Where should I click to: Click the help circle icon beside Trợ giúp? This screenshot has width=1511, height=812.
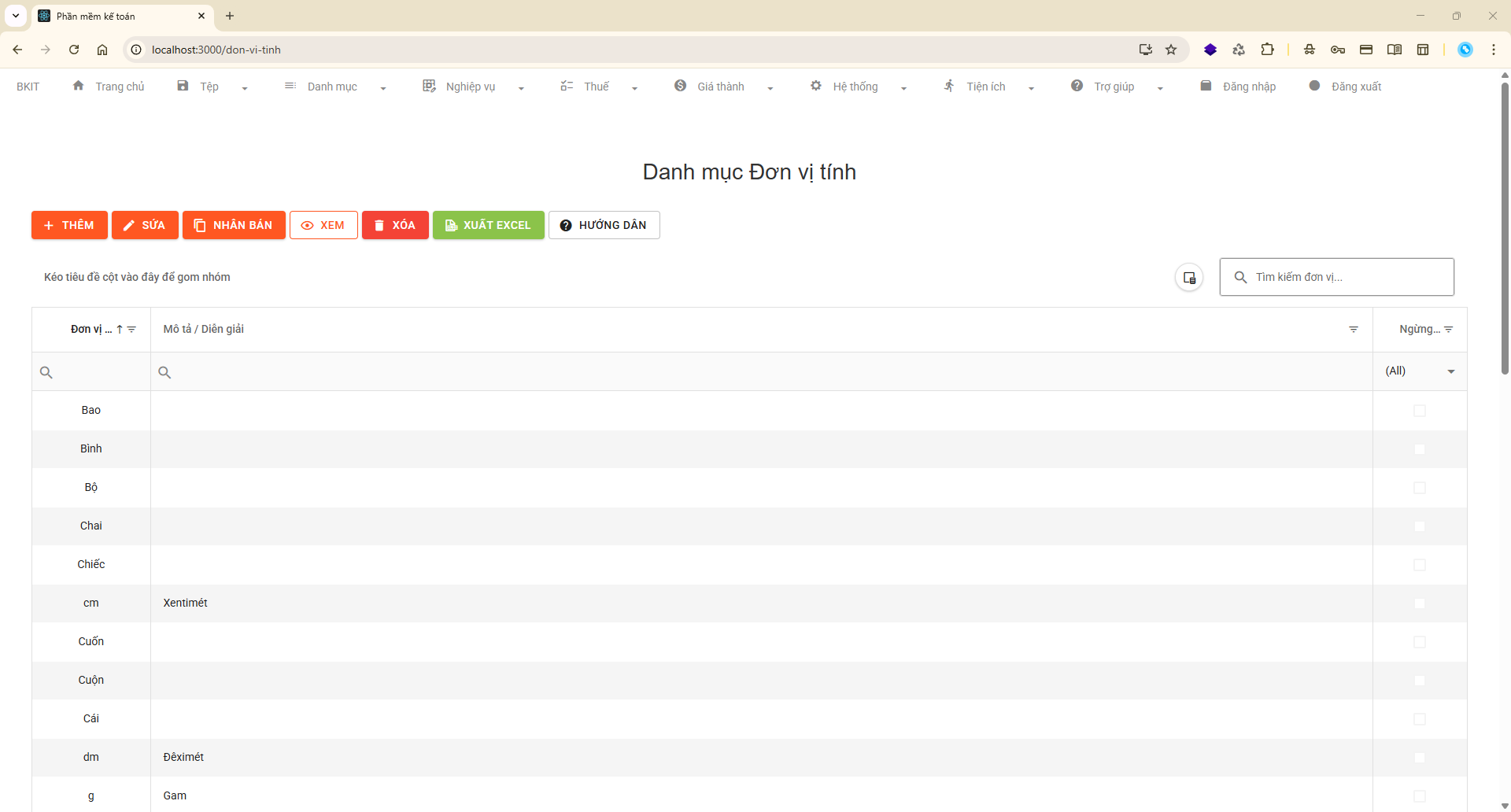[1077, 86]
